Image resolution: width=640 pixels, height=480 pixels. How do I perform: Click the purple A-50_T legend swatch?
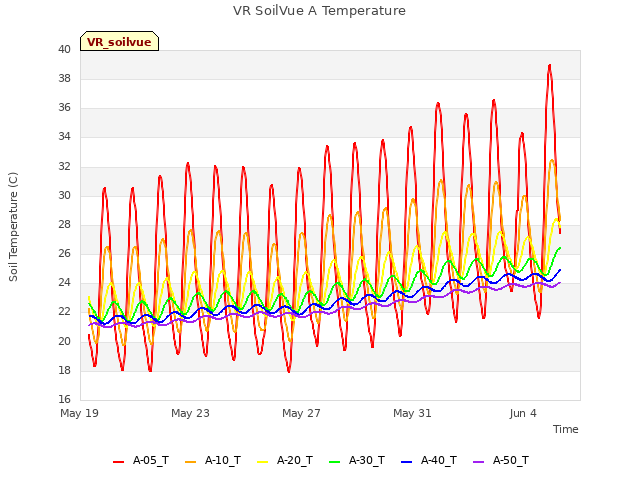pos(478,462)
